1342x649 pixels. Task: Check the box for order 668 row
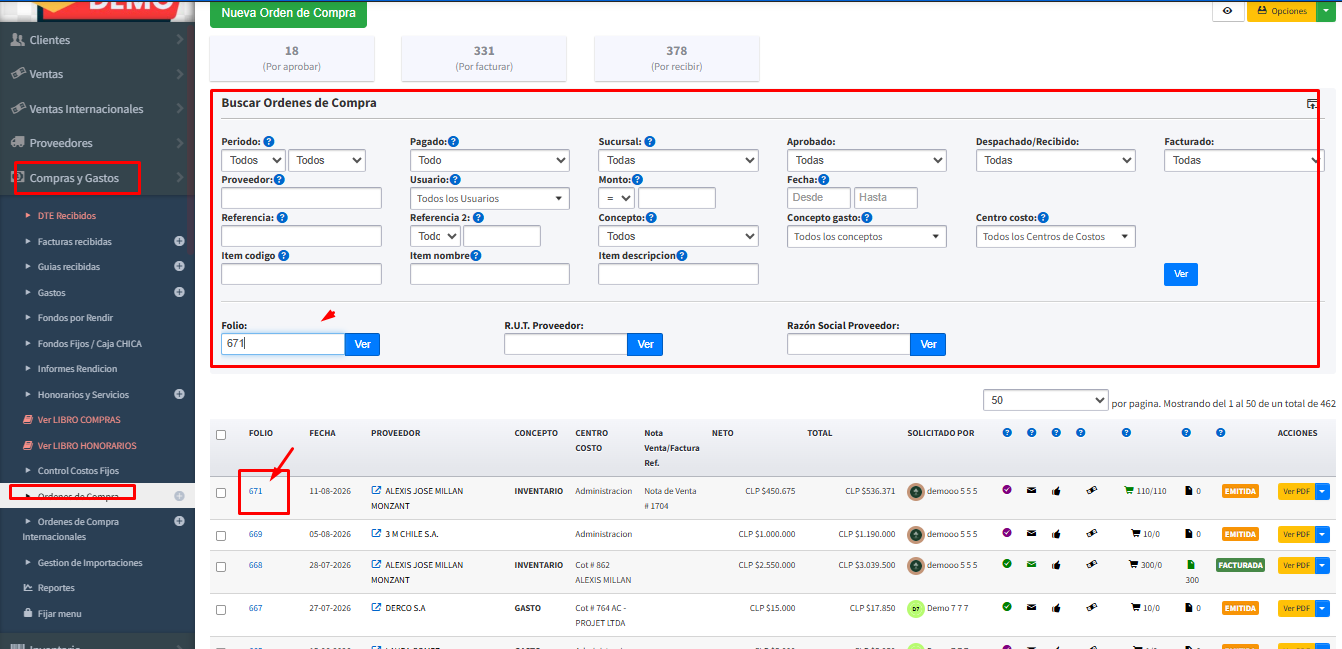pos(221,566)
